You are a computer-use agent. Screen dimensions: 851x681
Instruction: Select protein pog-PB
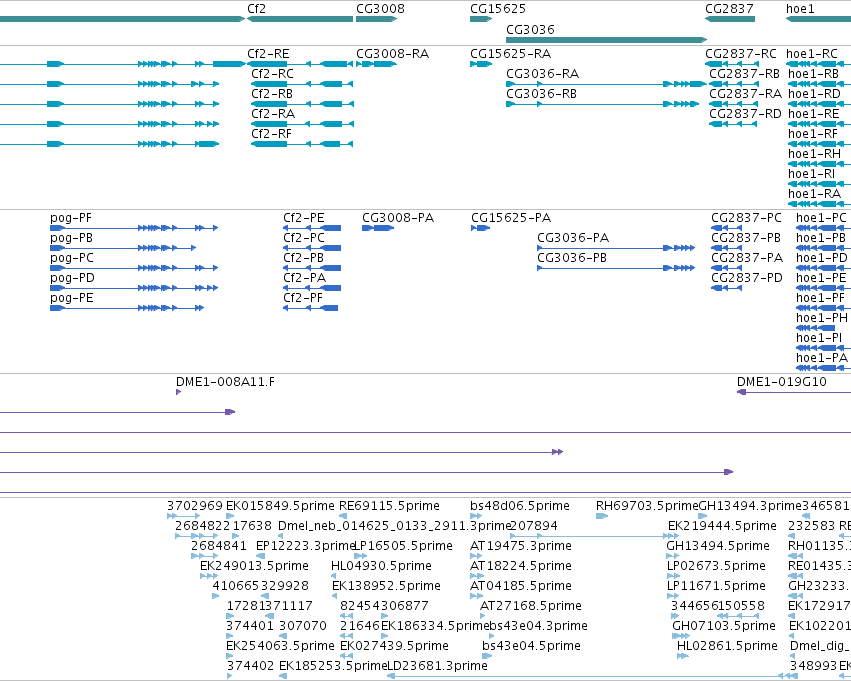[123, 248]
